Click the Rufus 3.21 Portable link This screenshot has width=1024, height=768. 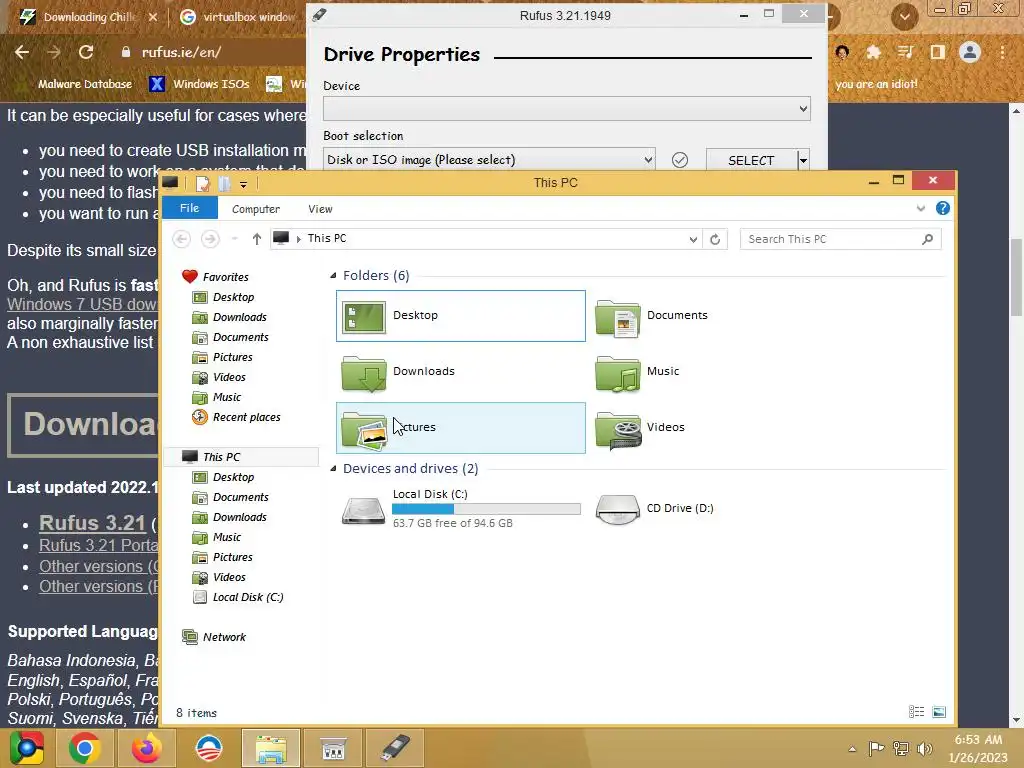point(99,546)
